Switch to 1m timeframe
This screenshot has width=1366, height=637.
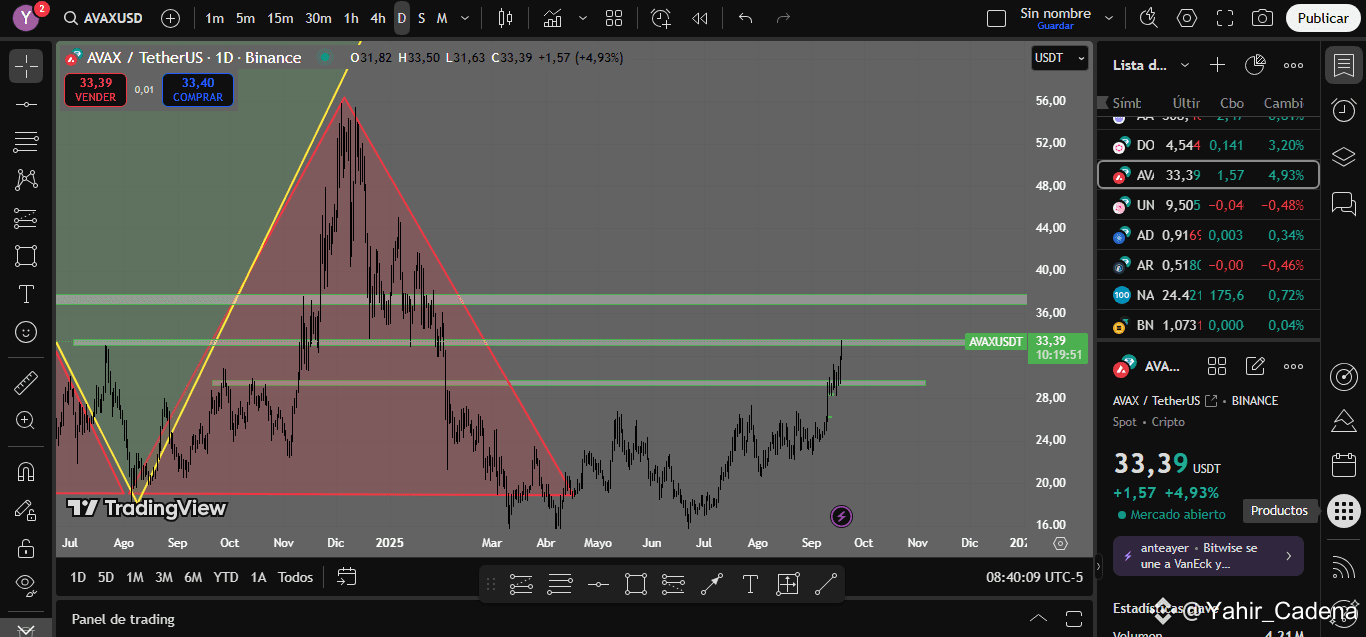click(x=214, y=18)
